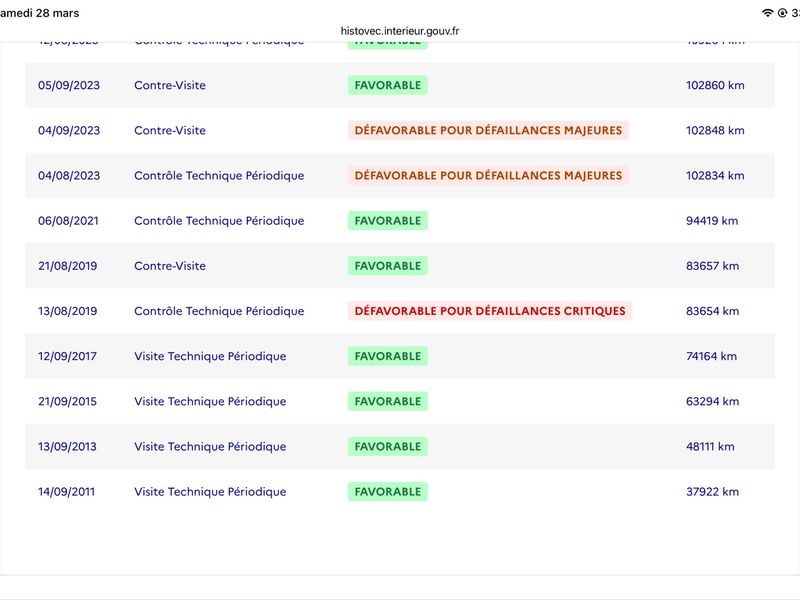Screen dimensions: 800x600
Task: Tap the FAVORABLE badge for 14/09/2011
Action: click(387, 491)
